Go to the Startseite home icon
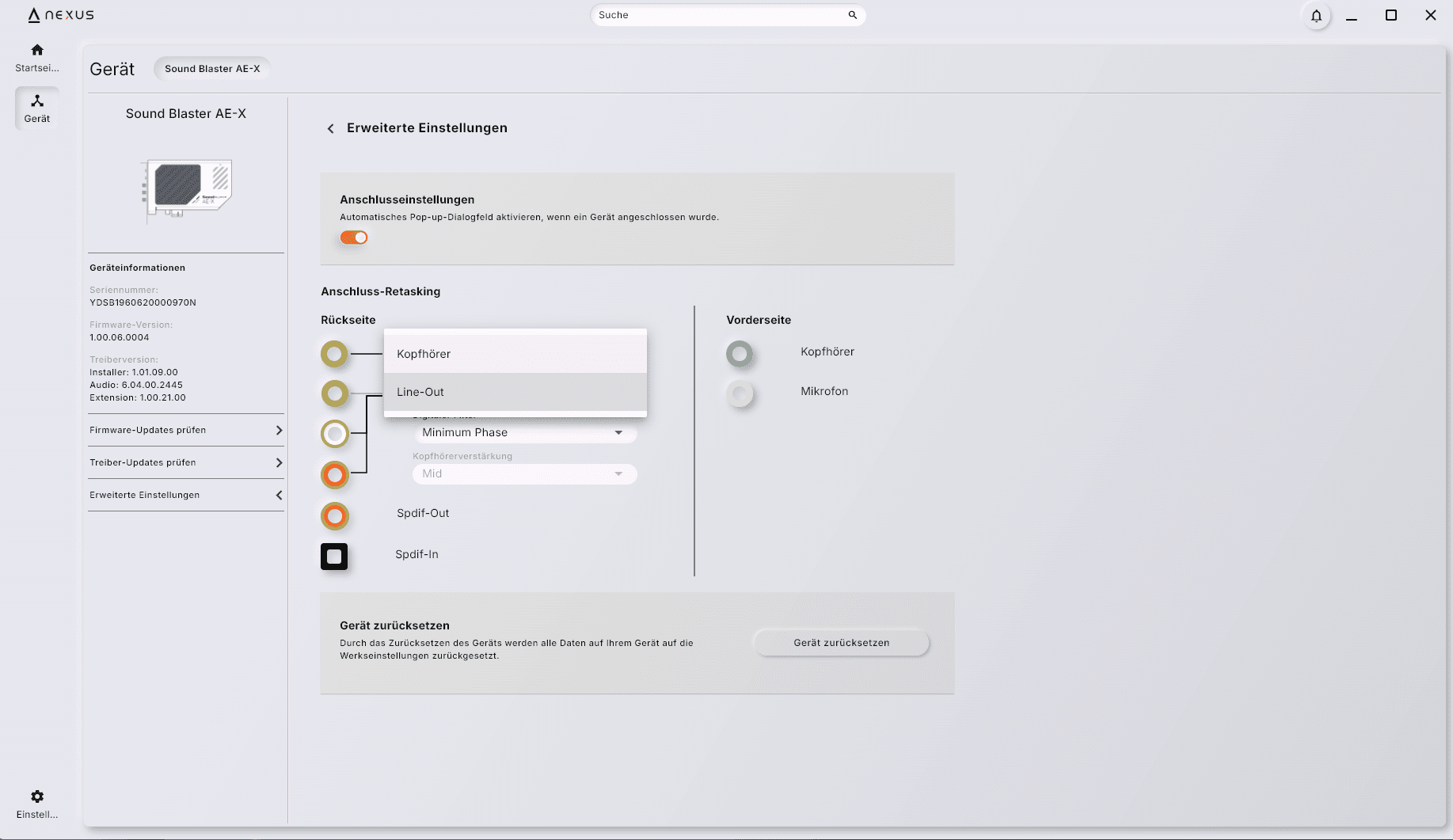The width and height of the screenshot is (1453, 840). click(36, 50)
